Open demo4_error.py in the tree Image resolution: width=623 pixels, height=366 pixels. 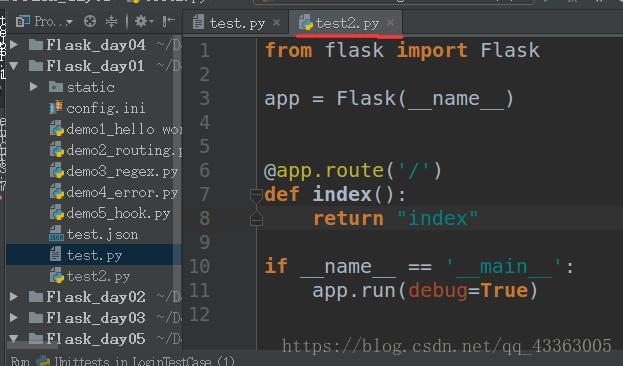122,192
